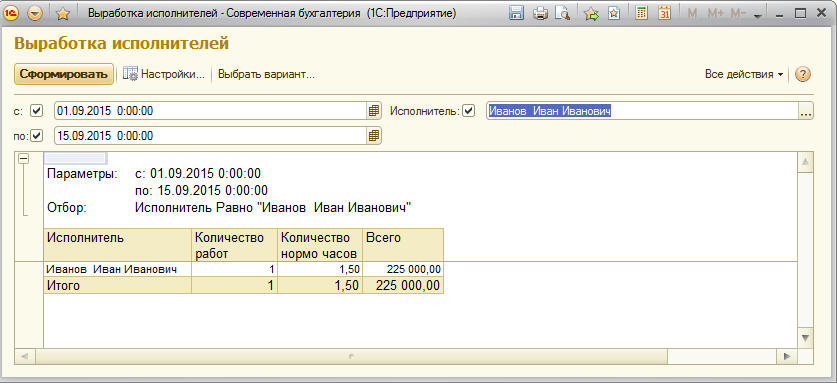Select the Количество нормо часов column header

coord(320,245)
